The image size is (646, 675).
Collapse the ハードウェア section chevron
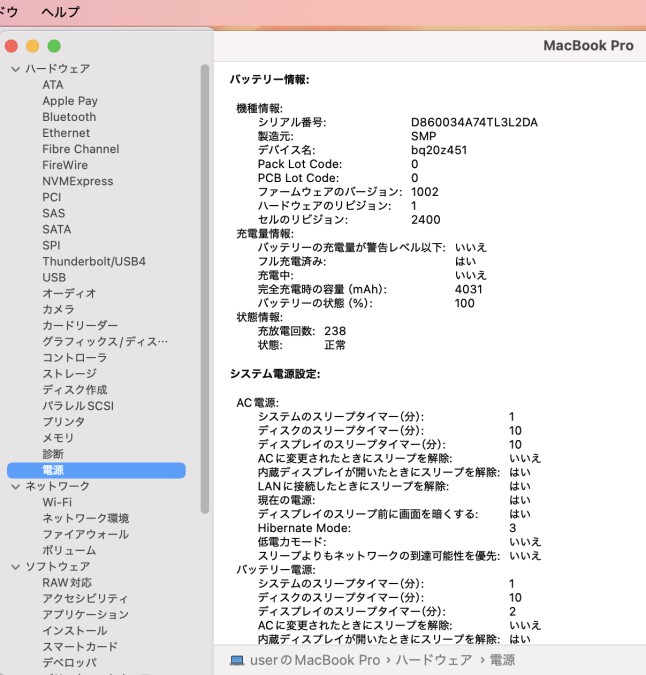pyautogui.click(x=15, y=69)
